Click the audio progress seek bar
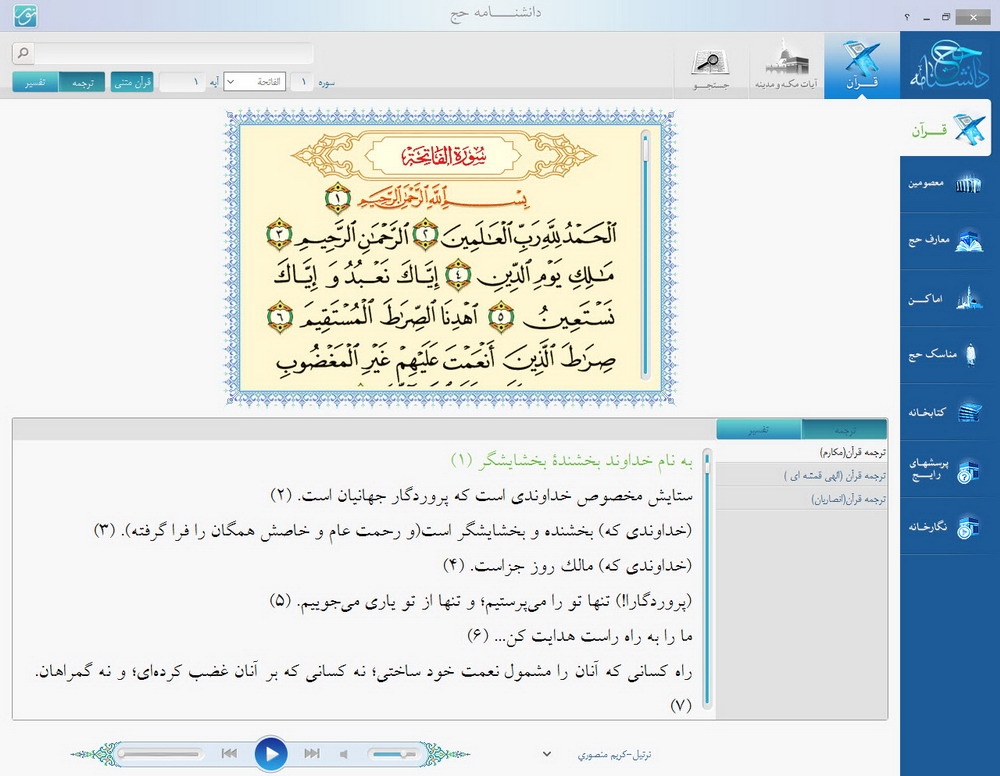This screenshot has height=776, width=1000. point(160,754)
